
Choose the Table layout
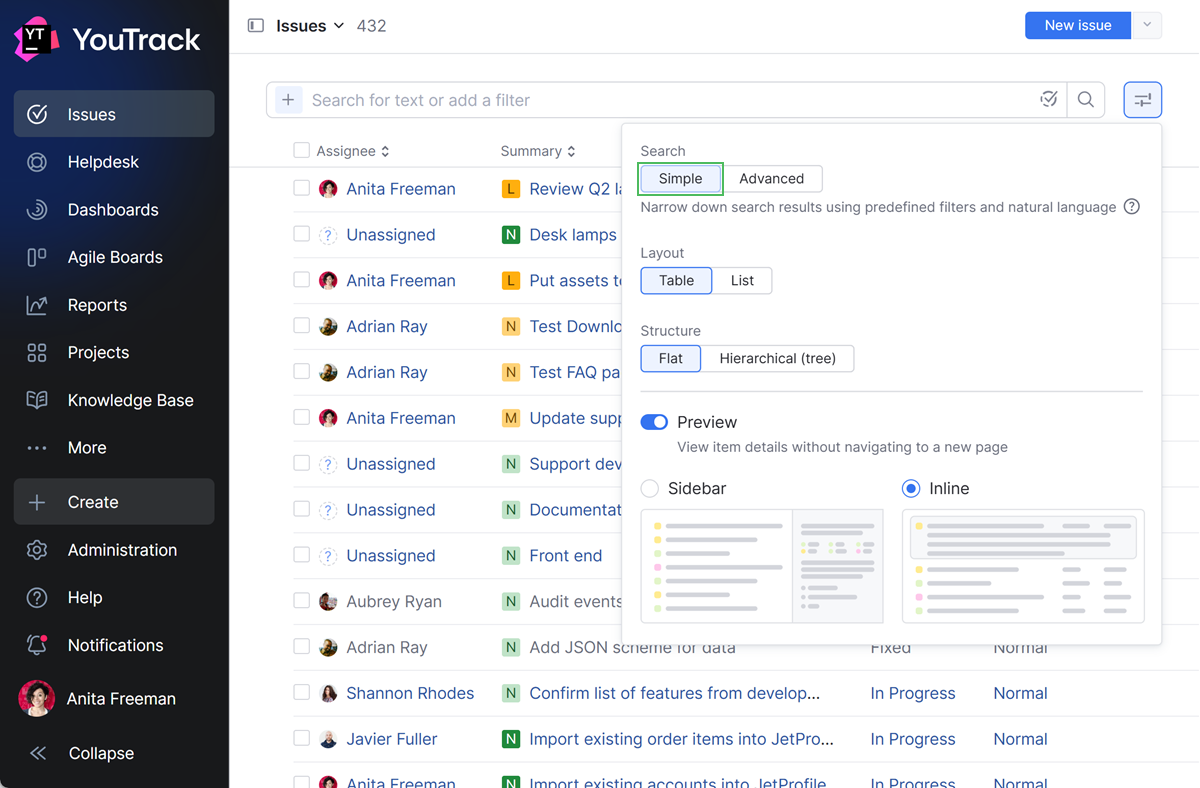677,281
